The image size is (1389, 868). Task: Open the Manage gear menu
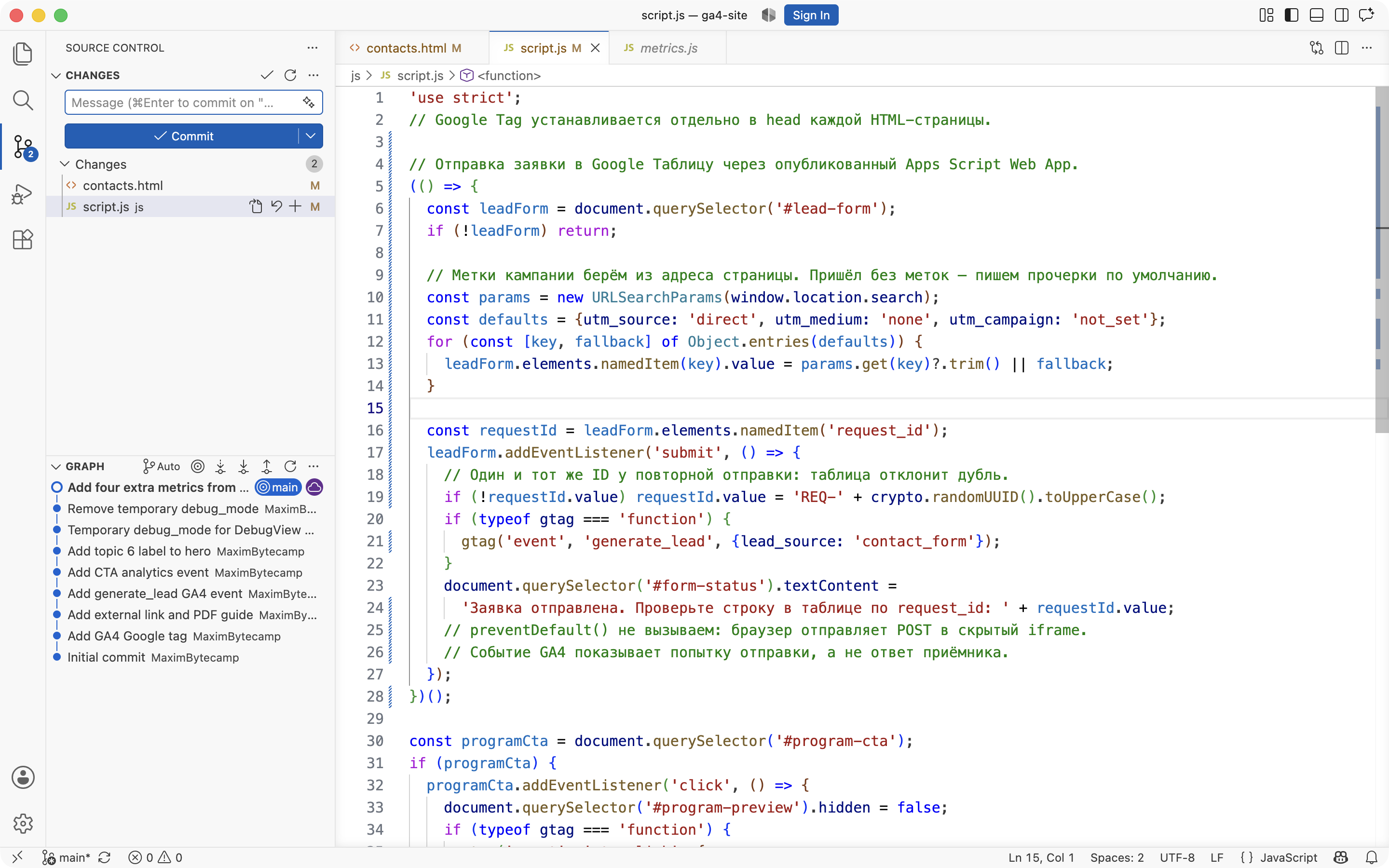(x=22, y=823)
